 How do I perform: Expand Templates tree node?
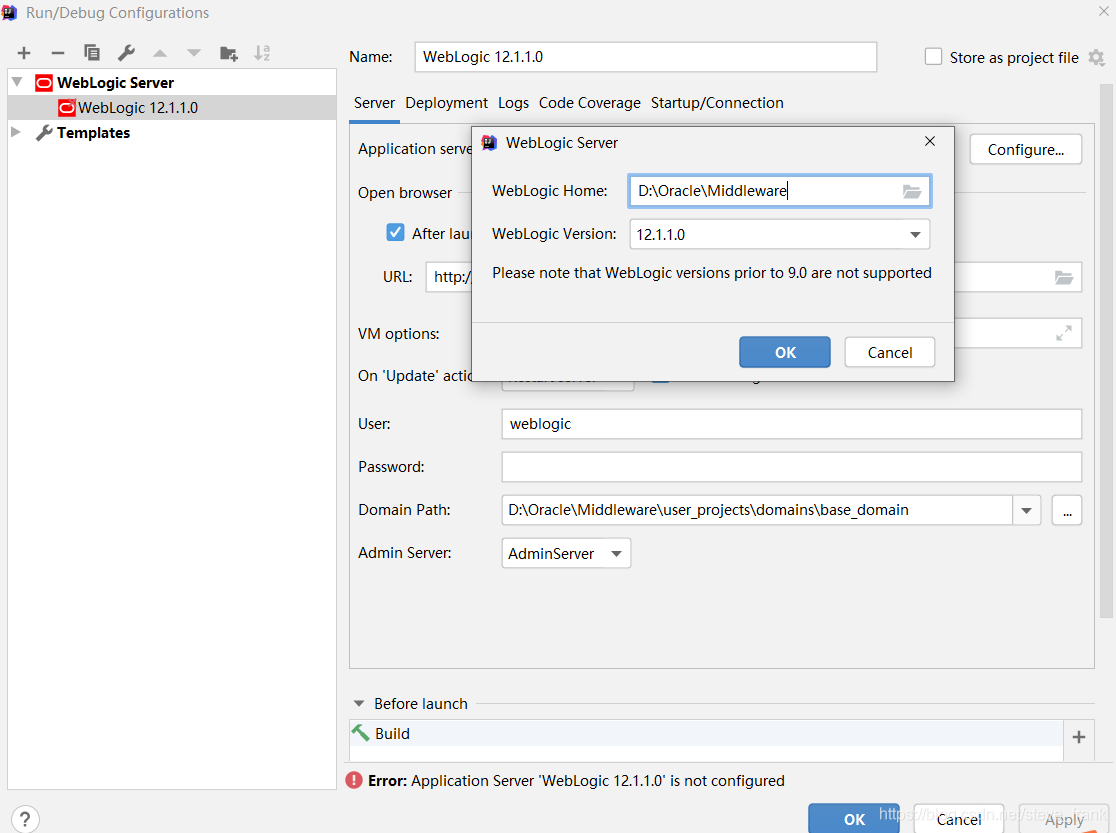[16, 132]
